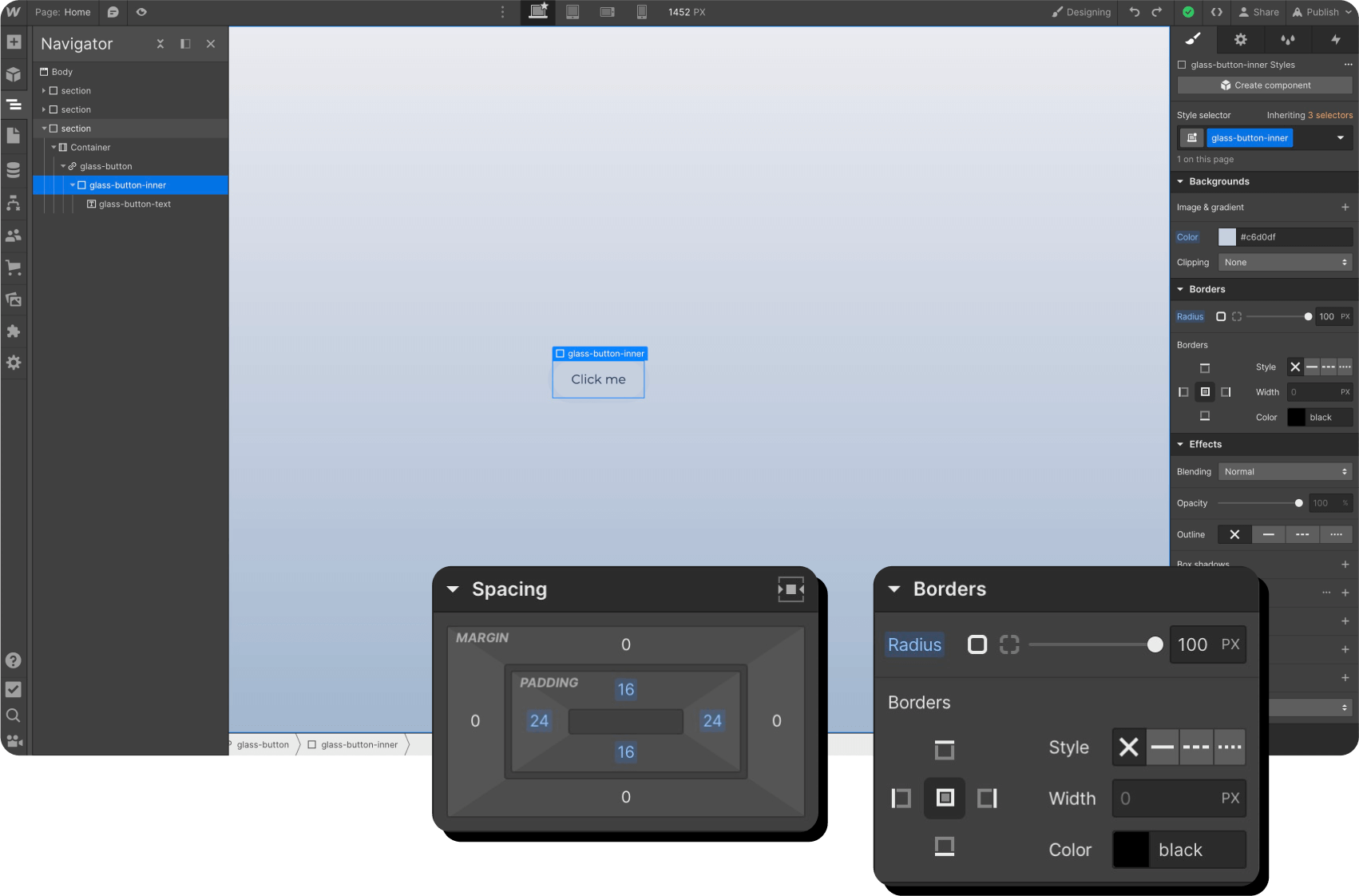Open the CMS Collections panel
Viewport: 1359px width, 896px height.
tap(14, 169)
